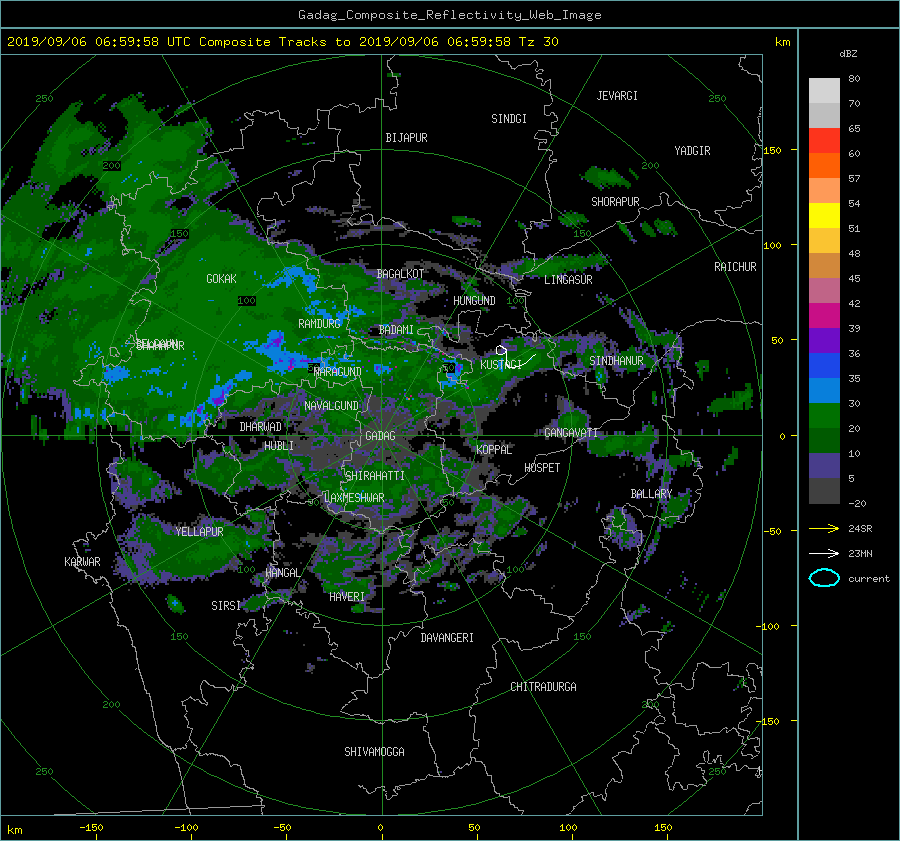Click the DHARWAD city label

pos(261,427)
